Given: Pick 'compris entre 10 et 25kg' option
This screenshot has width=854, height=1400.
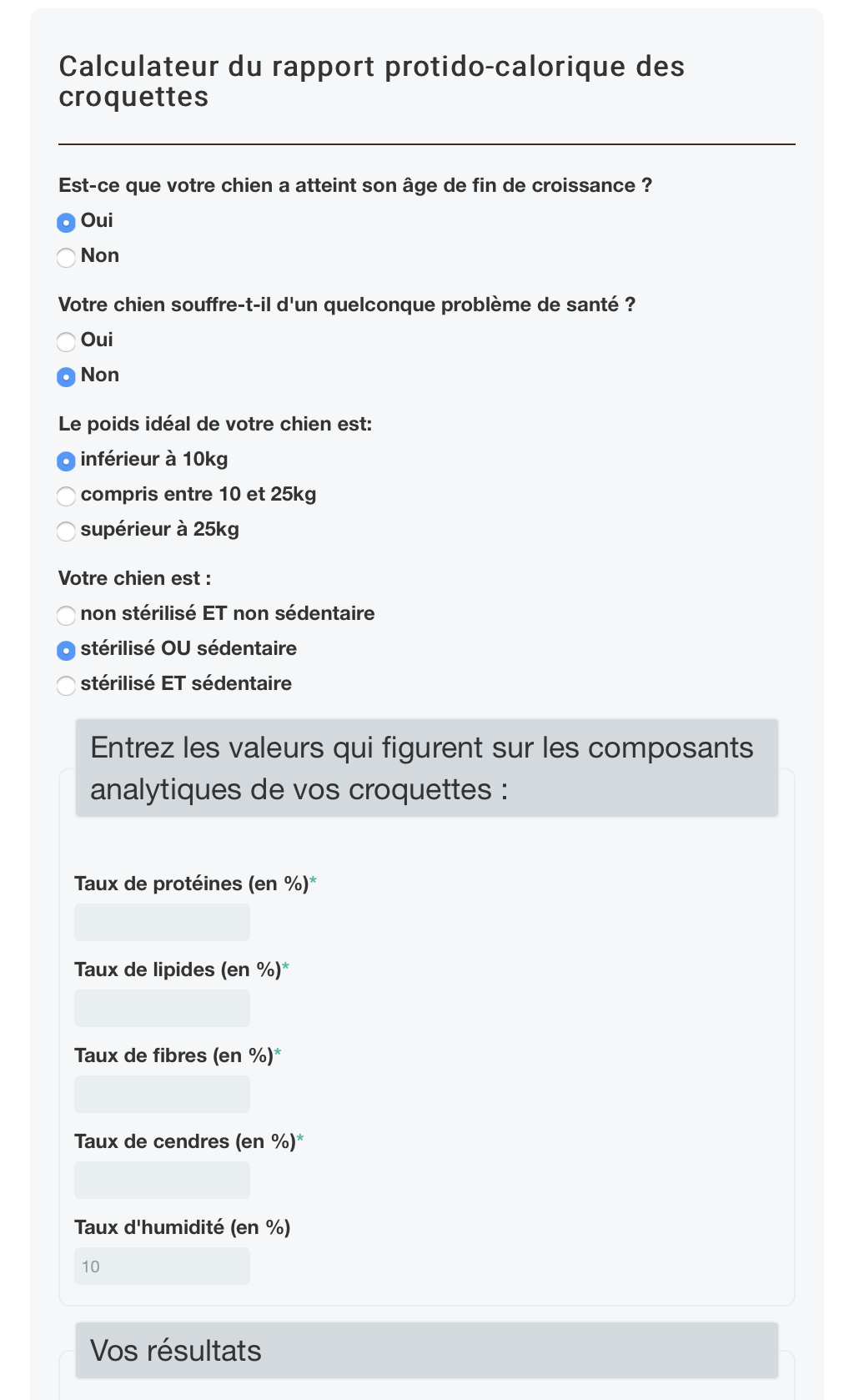Looking at the screenshot, I should (x=66, y=496).
